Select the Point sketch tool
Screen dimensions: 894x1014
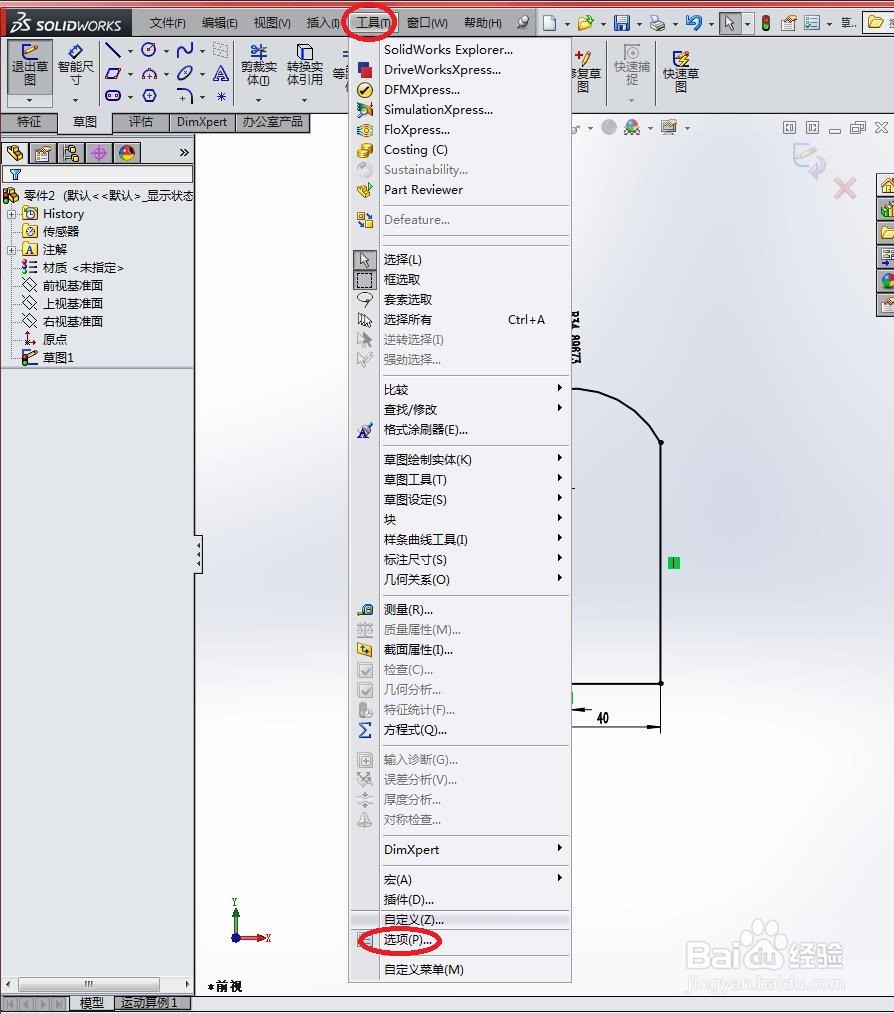[221, 96]
